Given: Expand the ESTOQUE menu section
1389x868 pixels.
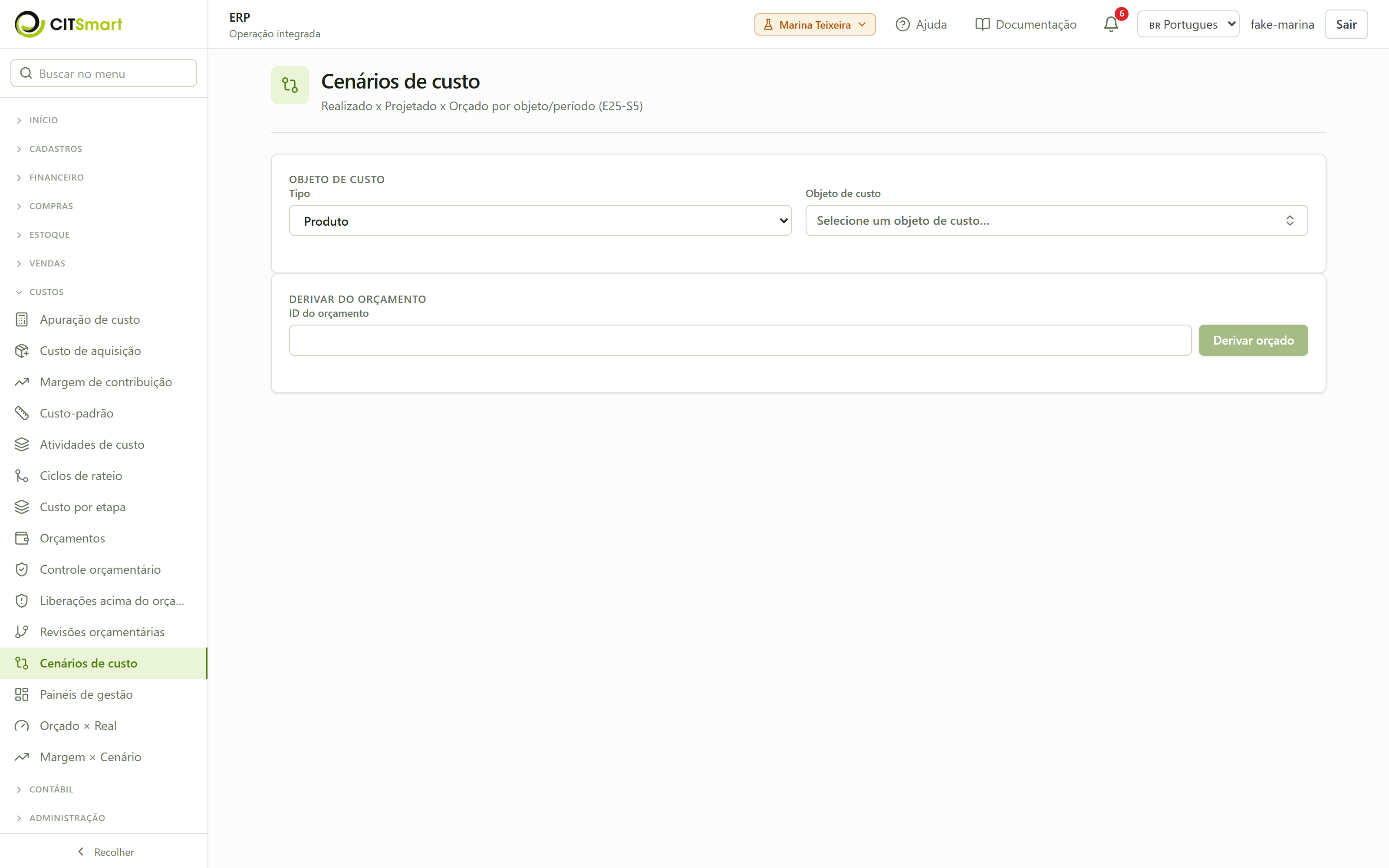Looking at the screenshot, I should click(104, 235).
